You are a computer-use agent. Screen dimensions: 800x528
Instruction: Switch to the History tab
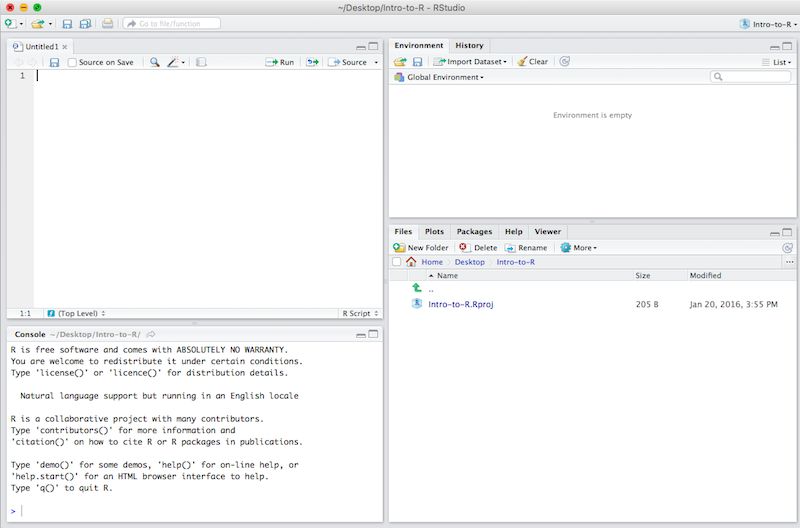[469, 45]
